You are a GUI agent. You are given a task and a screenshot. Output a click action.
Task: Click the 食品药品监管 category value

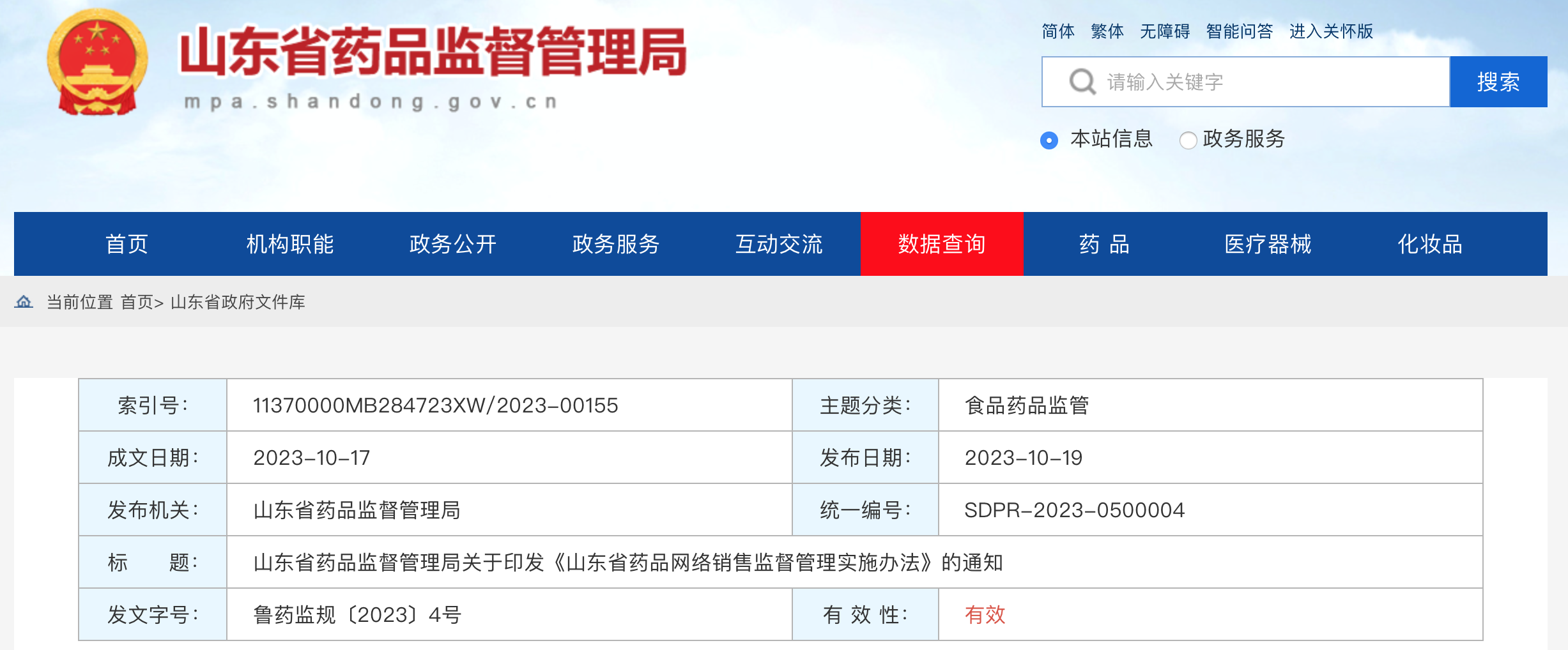(x=1027, y=405)
